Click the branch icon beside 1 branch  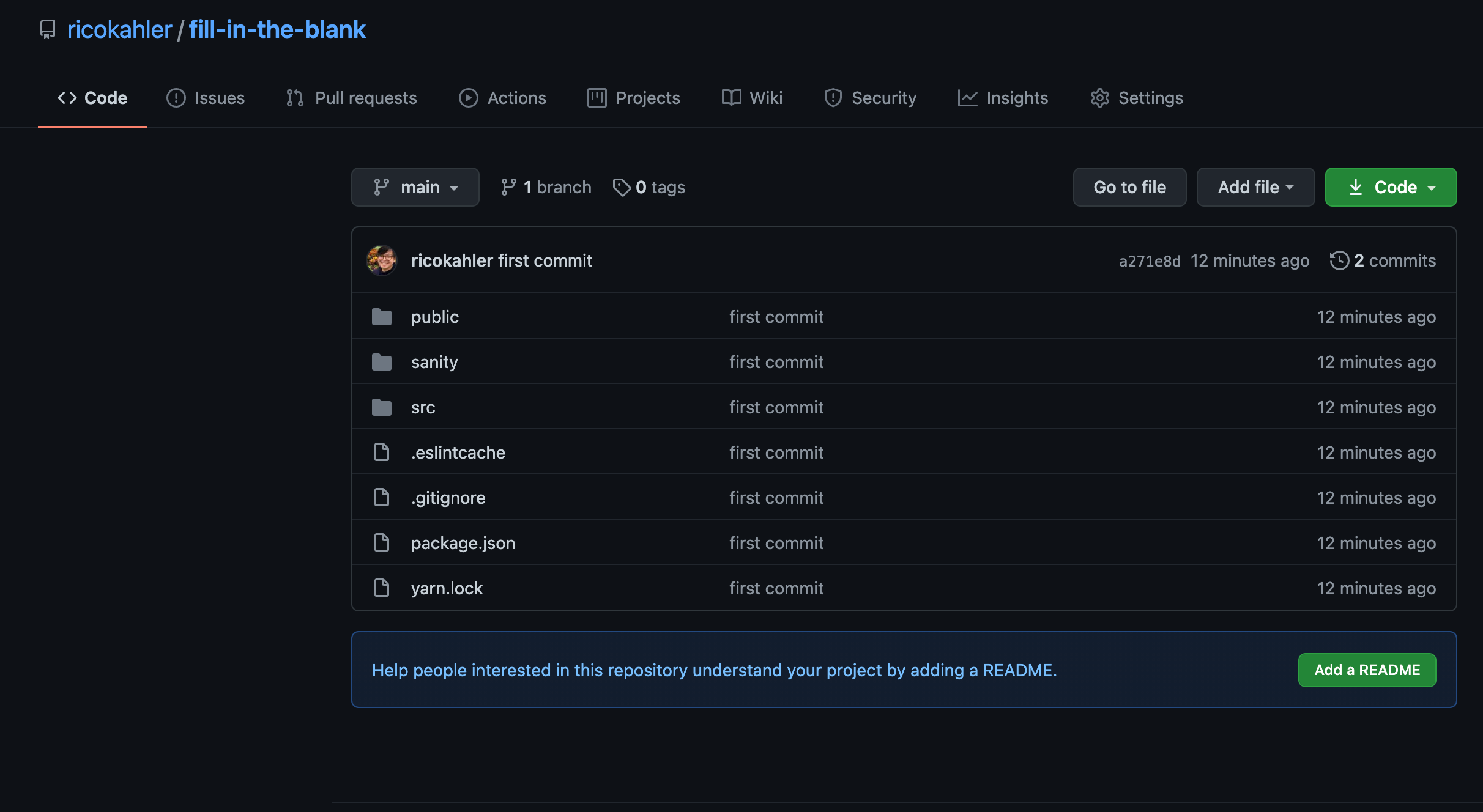click(x=508, y=187)
